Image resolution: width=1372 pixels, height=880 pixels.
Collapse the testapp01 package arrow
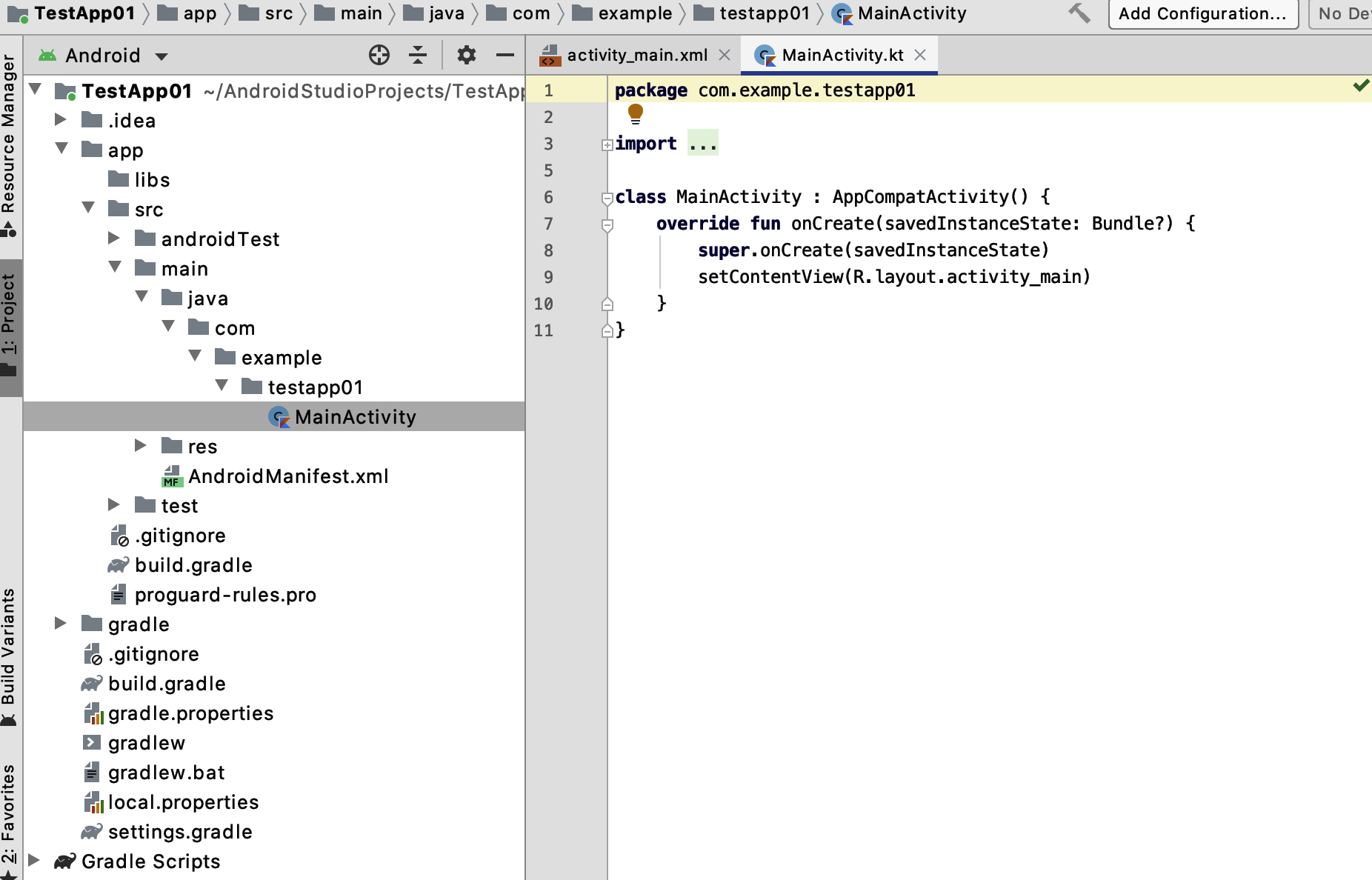(222, 385)
